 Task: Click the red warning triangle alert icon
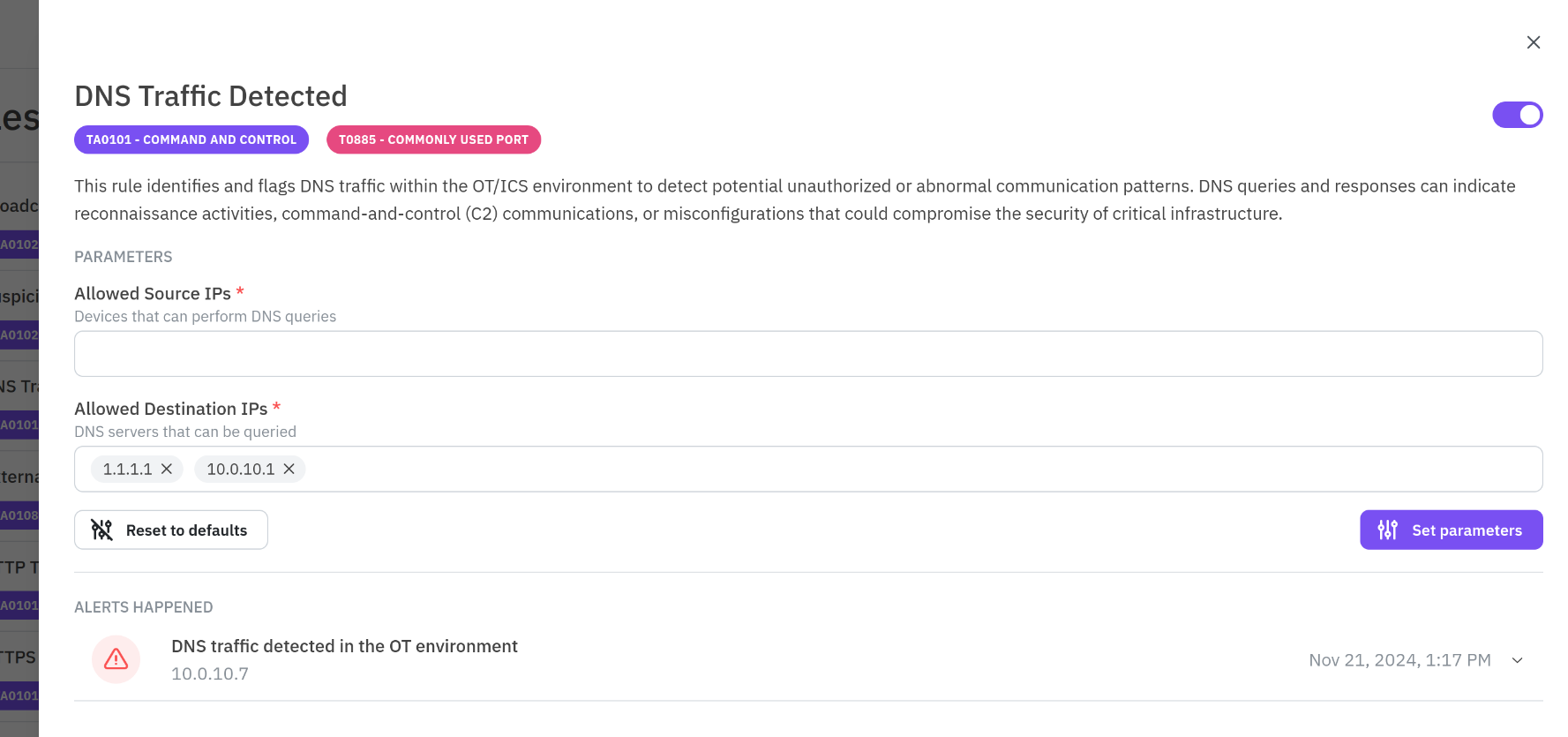[x=116, y=659]
